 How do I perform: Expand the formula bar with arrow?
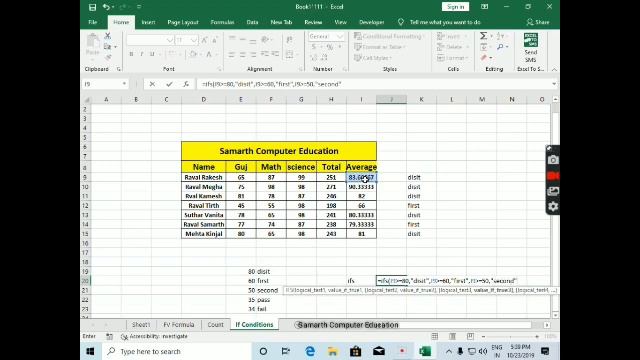pyautogui.click(x=554, y=84)
